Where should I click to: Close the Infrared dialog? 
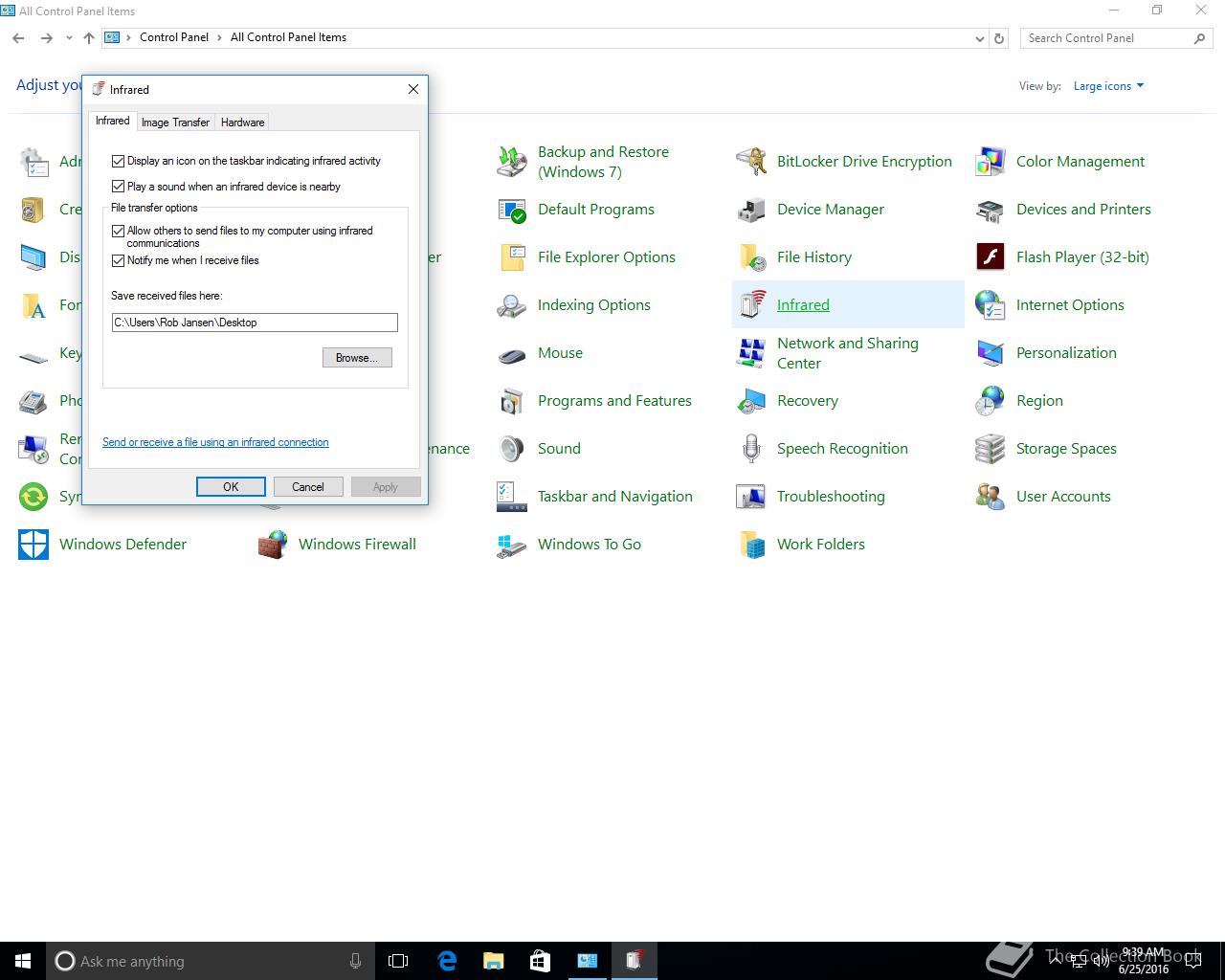[x=413, y=89]
